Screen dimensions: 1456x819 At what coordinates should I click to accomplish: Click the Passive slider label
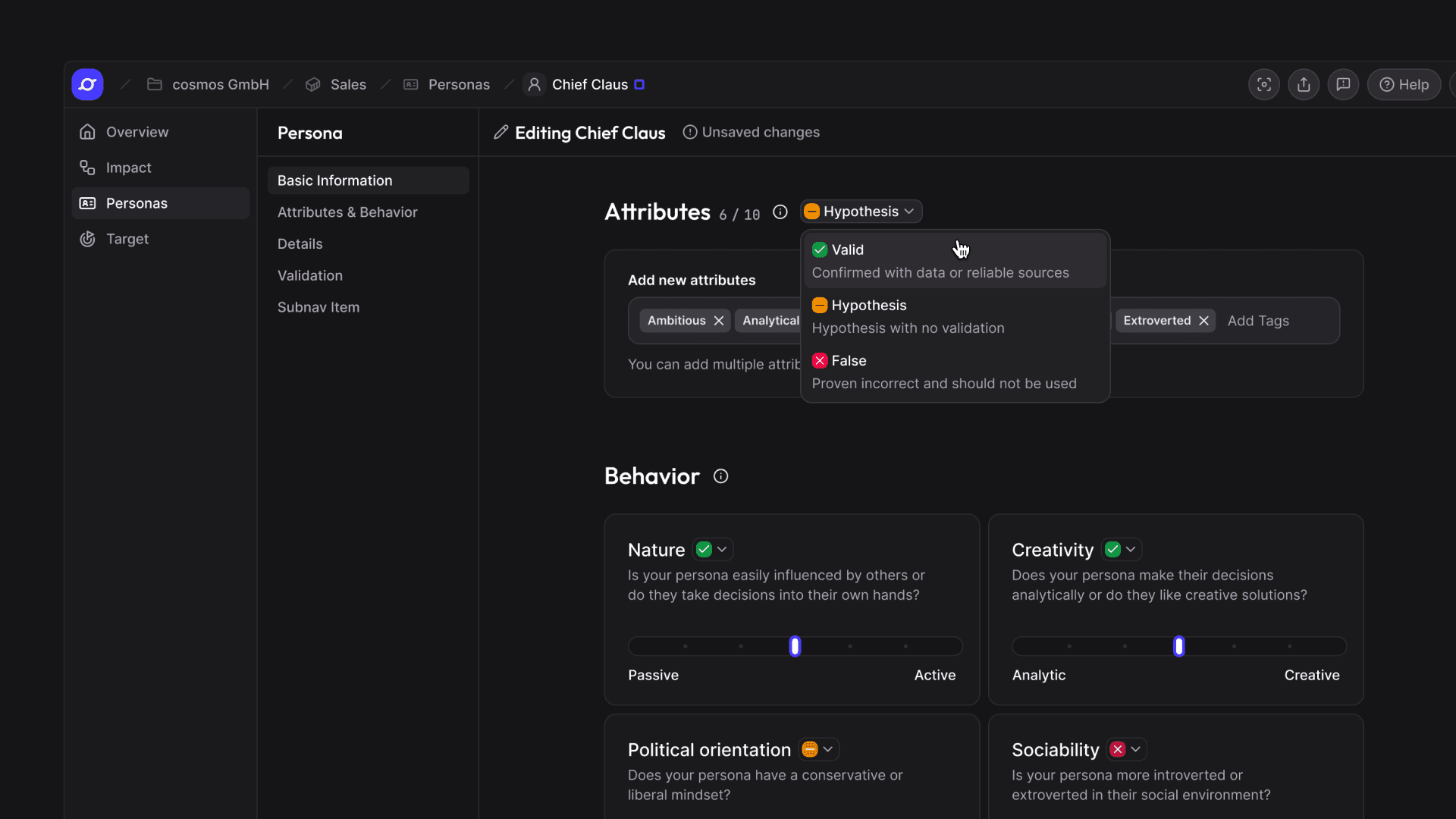coord(653,675)
